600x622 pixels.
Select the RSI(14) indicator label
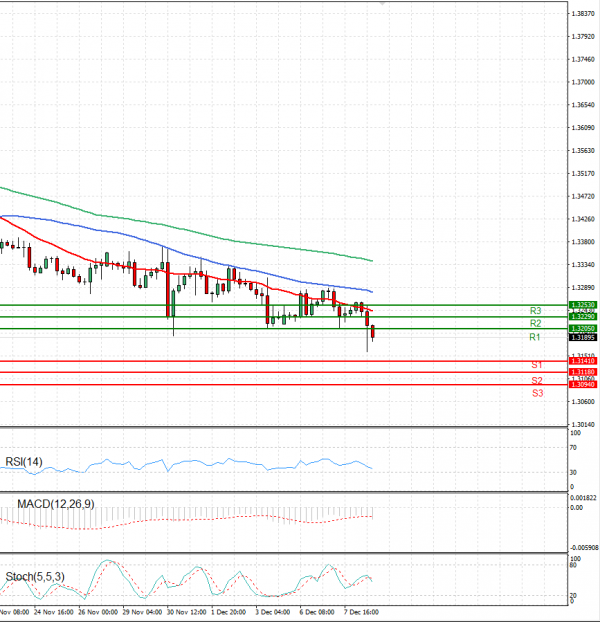coord(24,462)
